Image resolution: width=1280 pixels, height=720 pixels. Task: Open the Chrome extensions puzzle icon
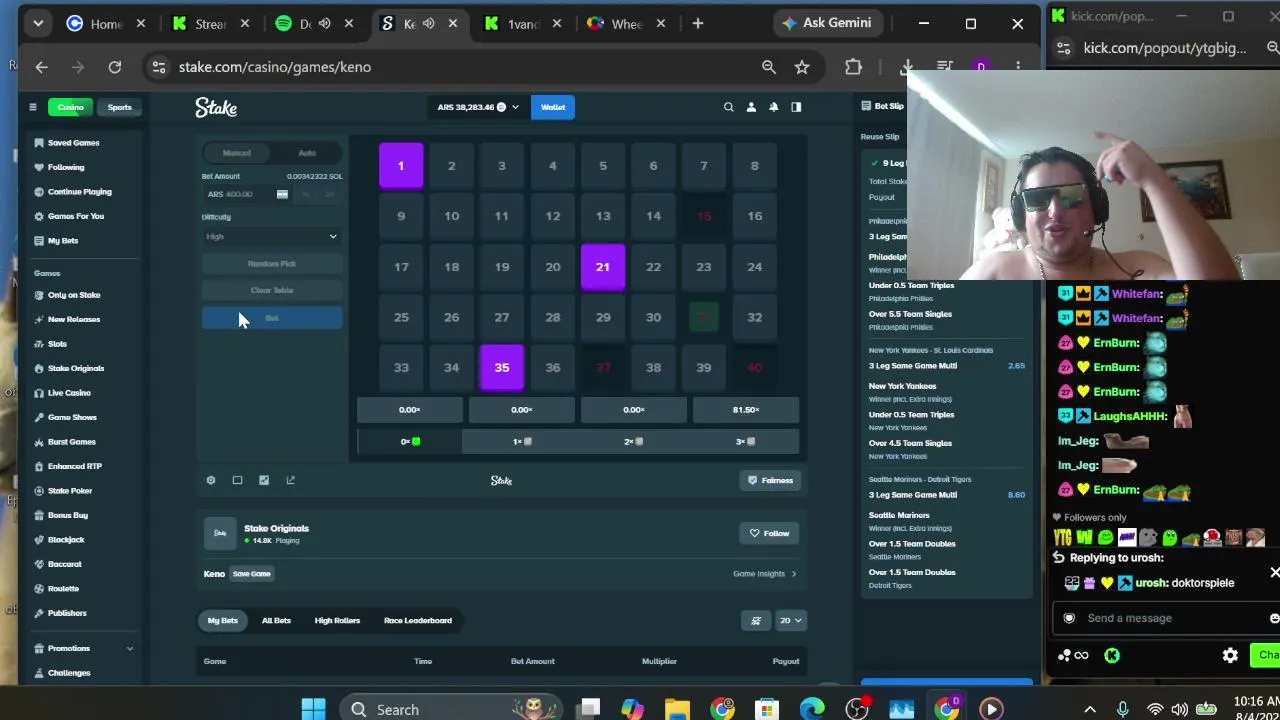(853, 67)
